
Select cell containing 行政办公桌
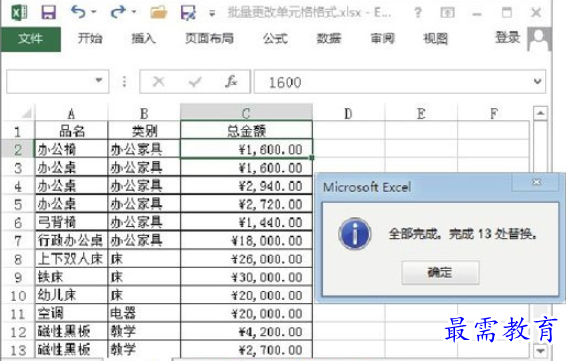[x=71, y=240]
